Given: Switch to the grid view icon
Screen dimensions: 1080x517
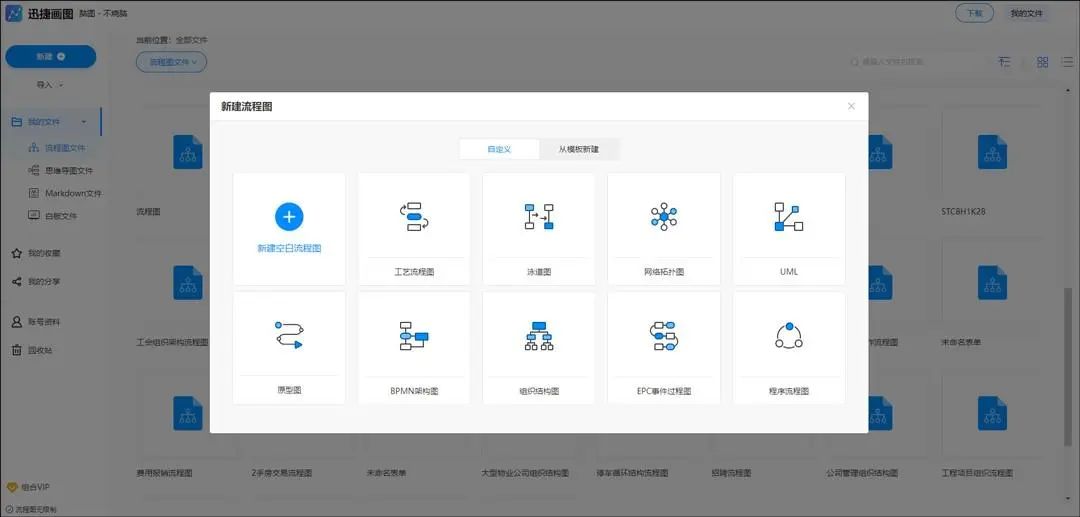Looking at the screenshot, I should pos(1042,62).
